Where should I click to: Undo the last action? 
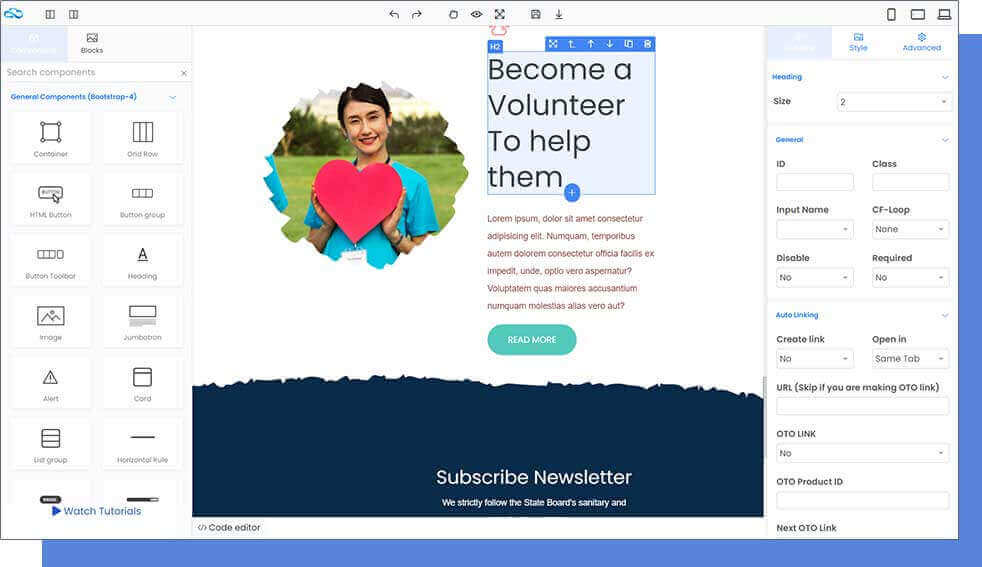click(x=394, y=14)
